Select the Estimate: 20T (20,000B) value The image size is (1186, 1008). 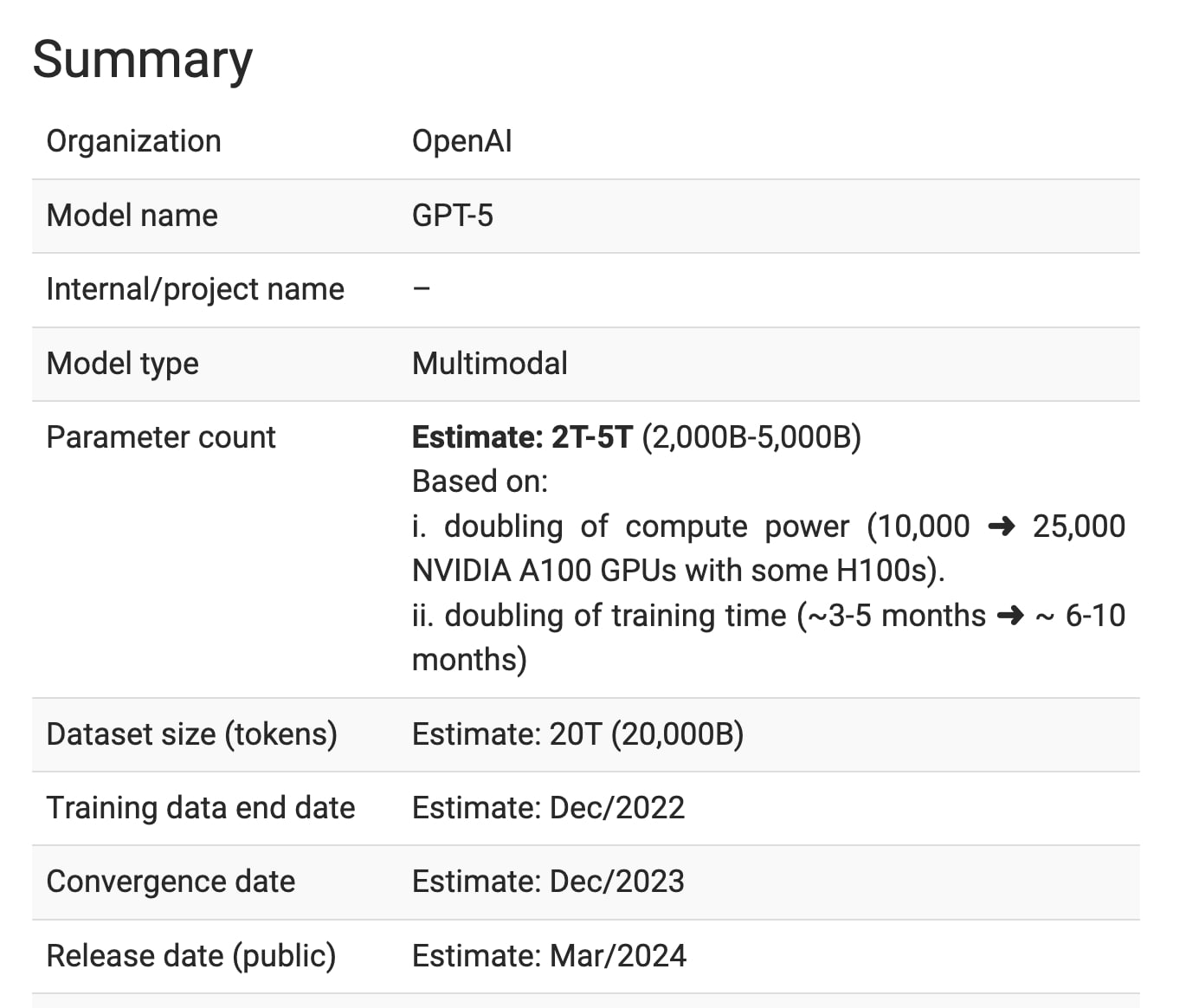pyautogui.click(x=577, y=734)
